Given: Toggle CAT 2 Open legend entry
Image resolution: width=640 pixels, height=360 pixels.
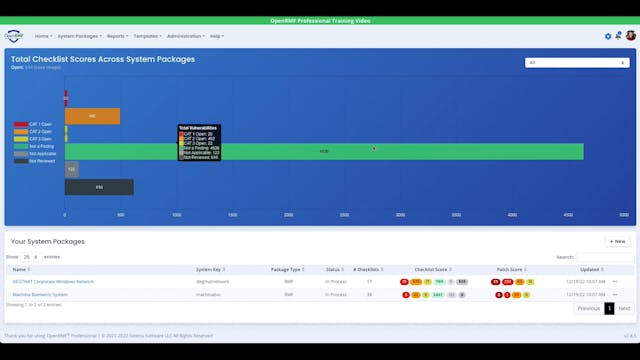Looking at the screenshot, I should (x=33, y=131).
